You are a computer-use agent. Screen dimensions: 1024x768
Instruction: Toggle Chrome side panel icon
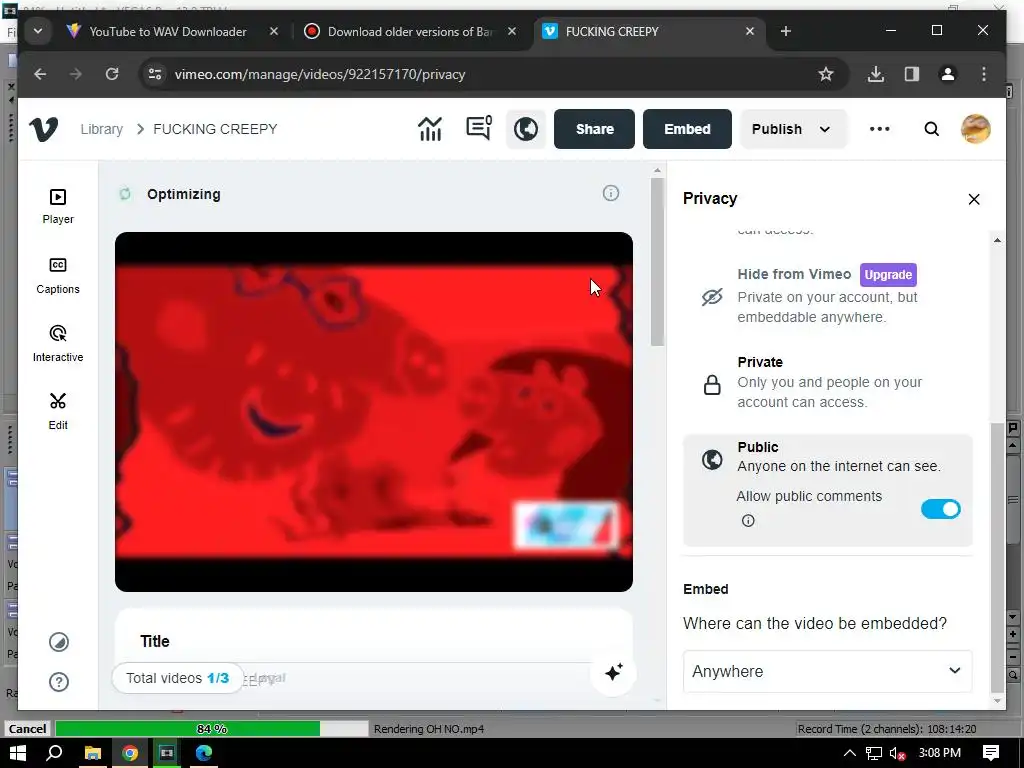pos(912,74)
